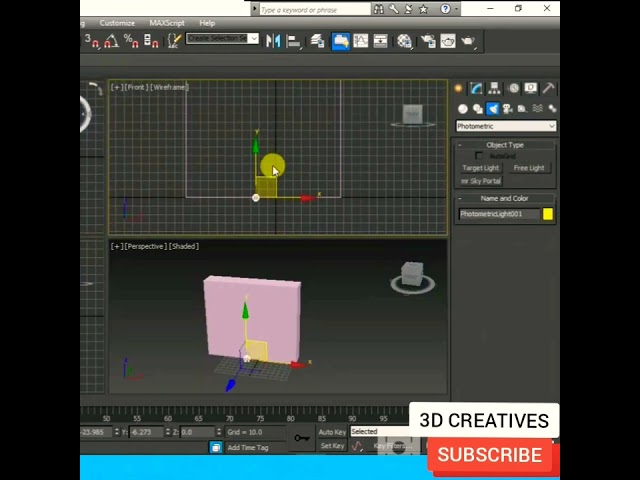
Task: Open the Curve Editor
Action: tap(361, 41)
